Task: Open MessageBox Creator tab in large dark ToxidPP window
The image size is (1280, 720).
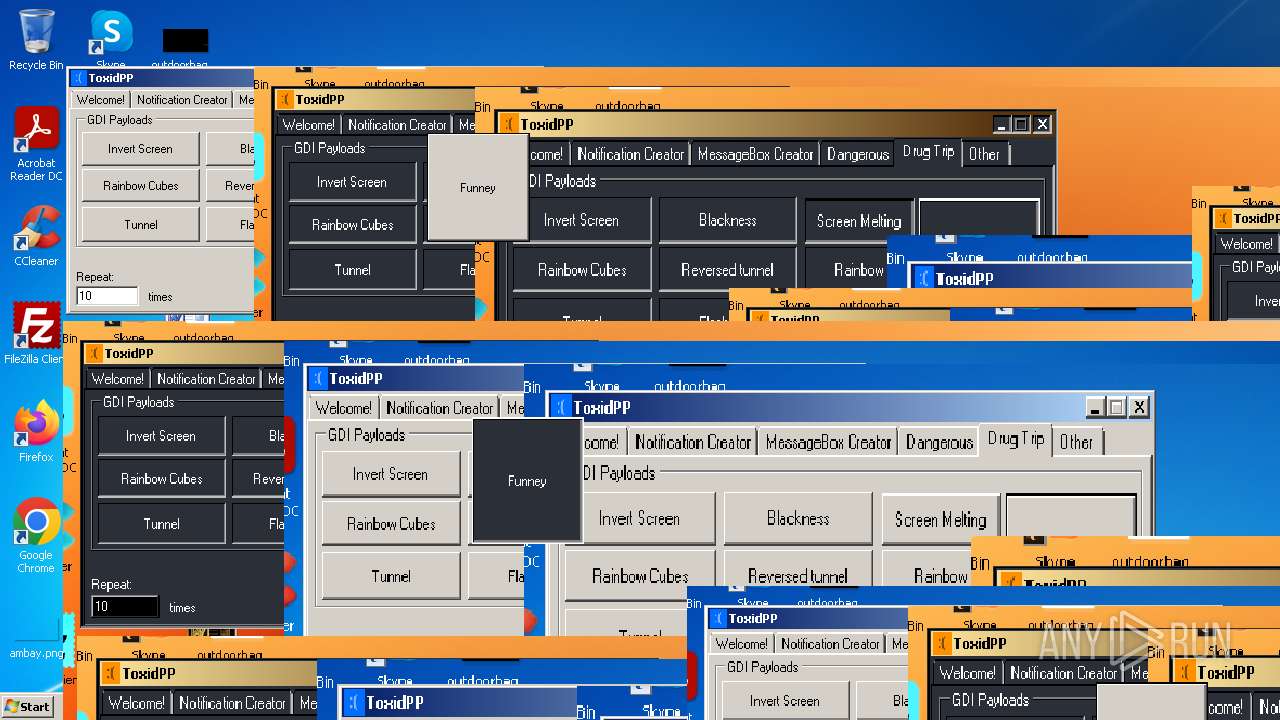Action: click(755, 154)
